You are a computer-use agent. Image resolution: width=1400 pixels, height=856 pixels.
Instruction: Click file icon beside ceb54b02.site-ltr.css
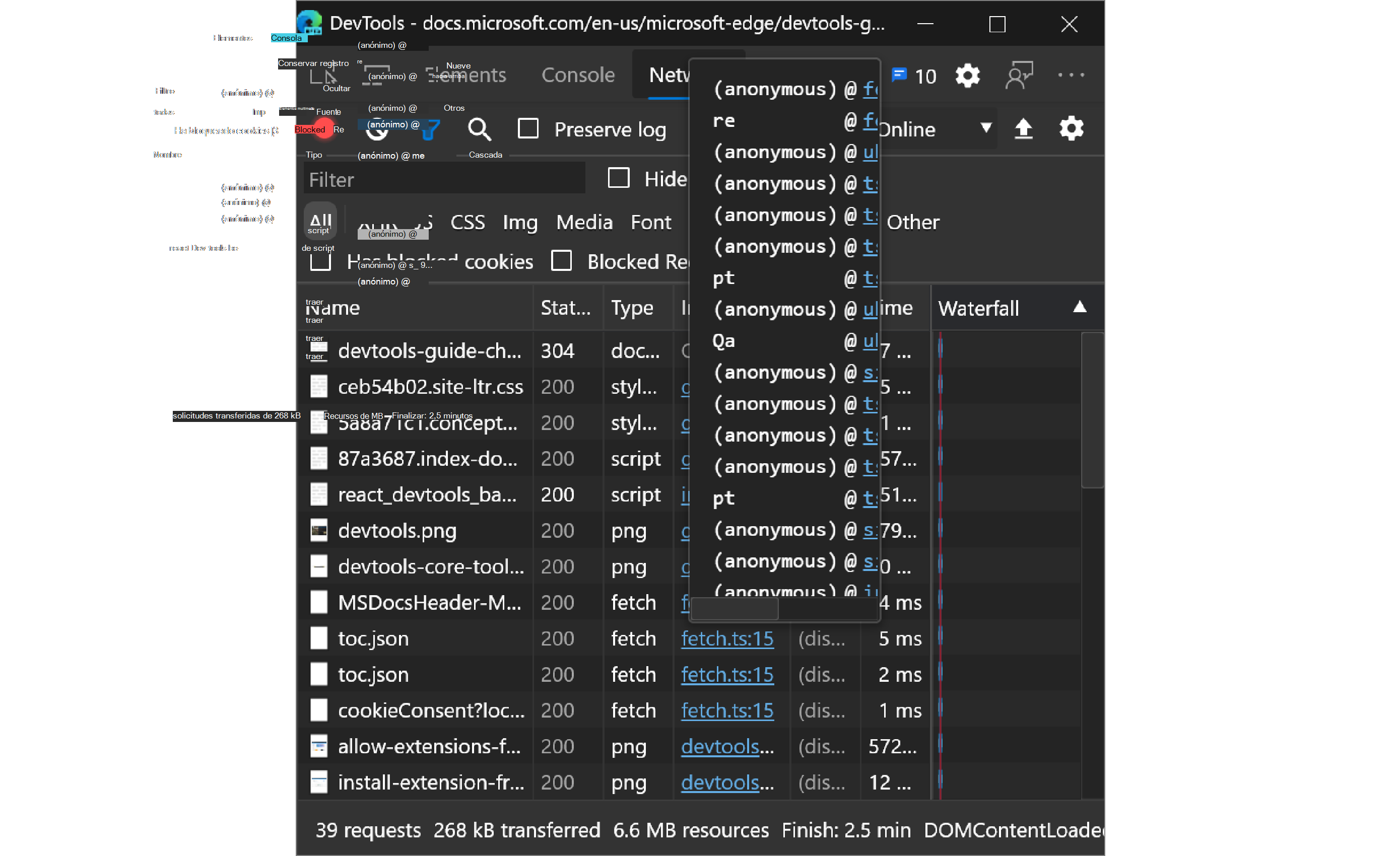[319, 387]
